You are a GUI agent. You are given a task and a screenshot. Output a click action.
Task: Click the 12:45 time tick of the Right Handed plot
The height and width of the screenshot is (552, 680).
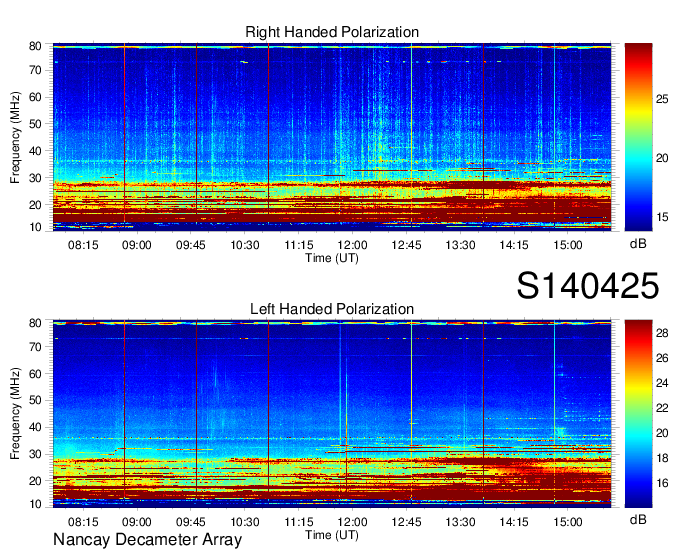[406, 245]
